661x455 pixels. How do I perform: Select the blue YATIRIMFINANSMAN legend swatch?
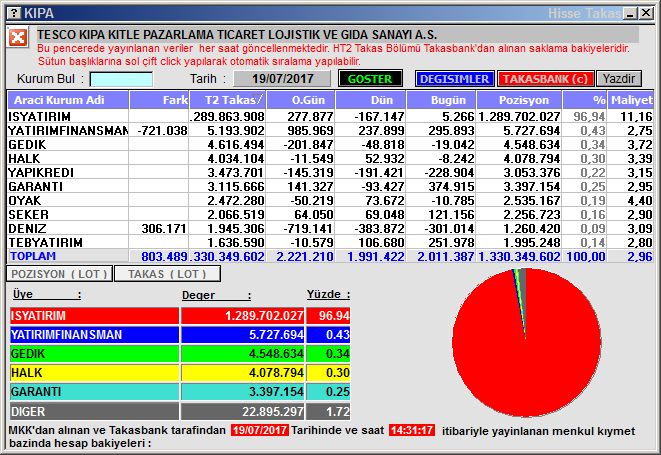click(x=94, y=334)
